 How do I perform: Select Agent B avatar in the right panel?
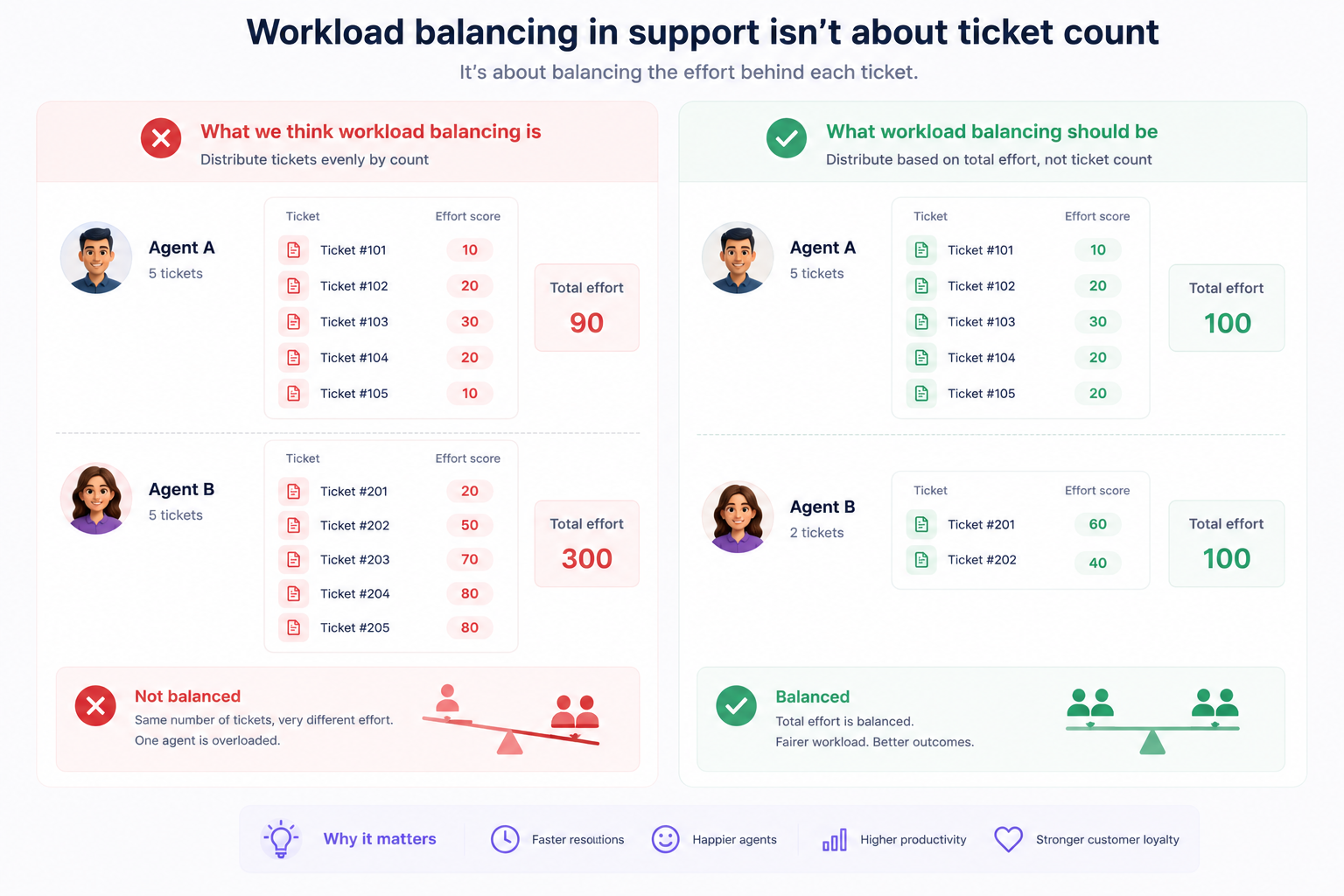(738, 517)
